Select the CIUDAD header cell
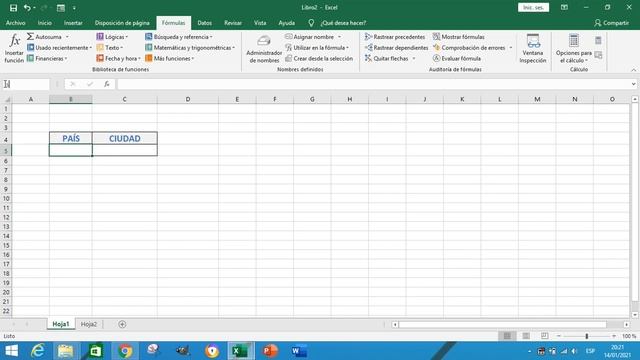The width and height of the screenshot is (640, 360). point(124,138)
